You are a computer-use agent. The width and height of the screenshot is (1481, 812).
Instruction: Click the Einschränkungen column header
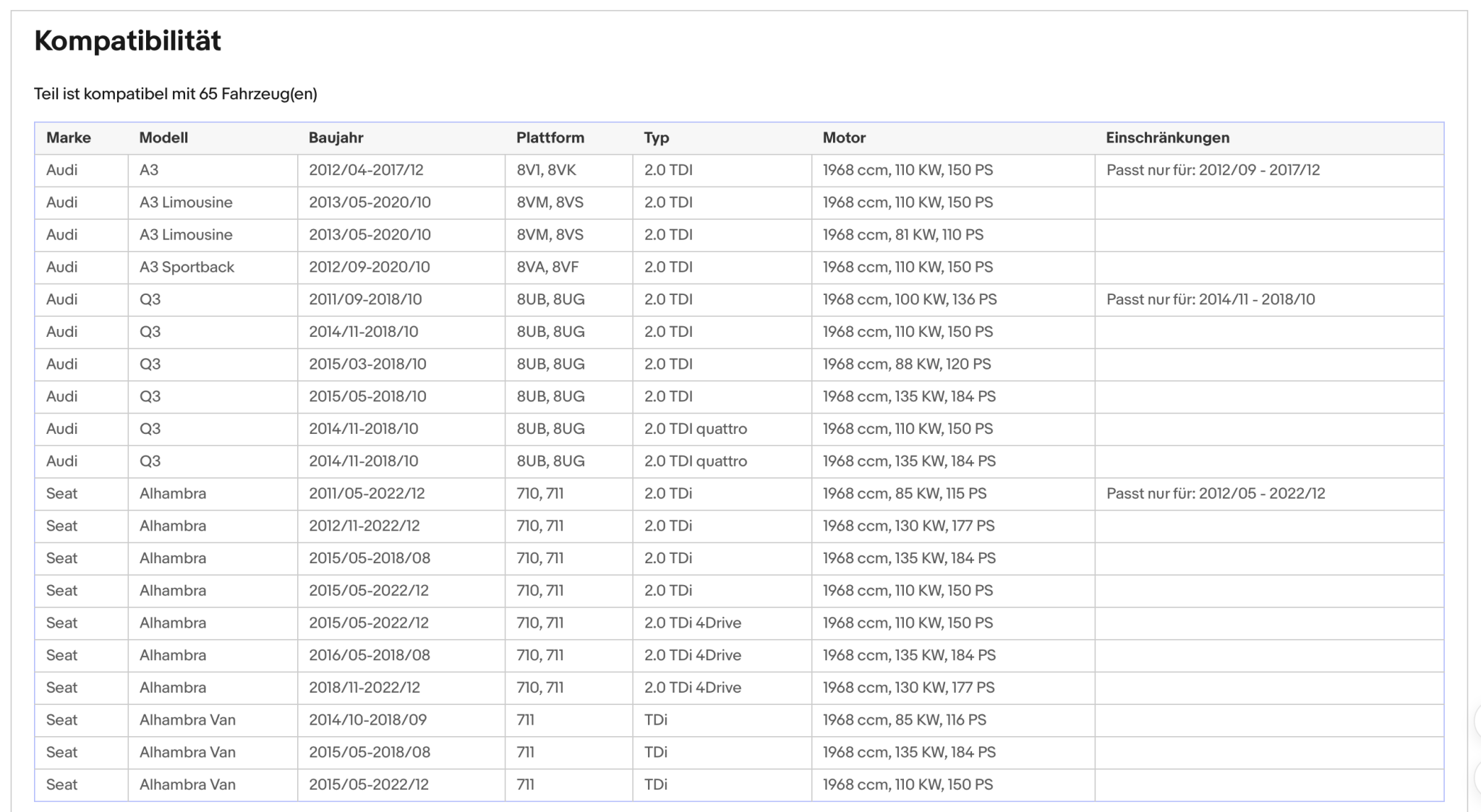[x=1168, y=137]
